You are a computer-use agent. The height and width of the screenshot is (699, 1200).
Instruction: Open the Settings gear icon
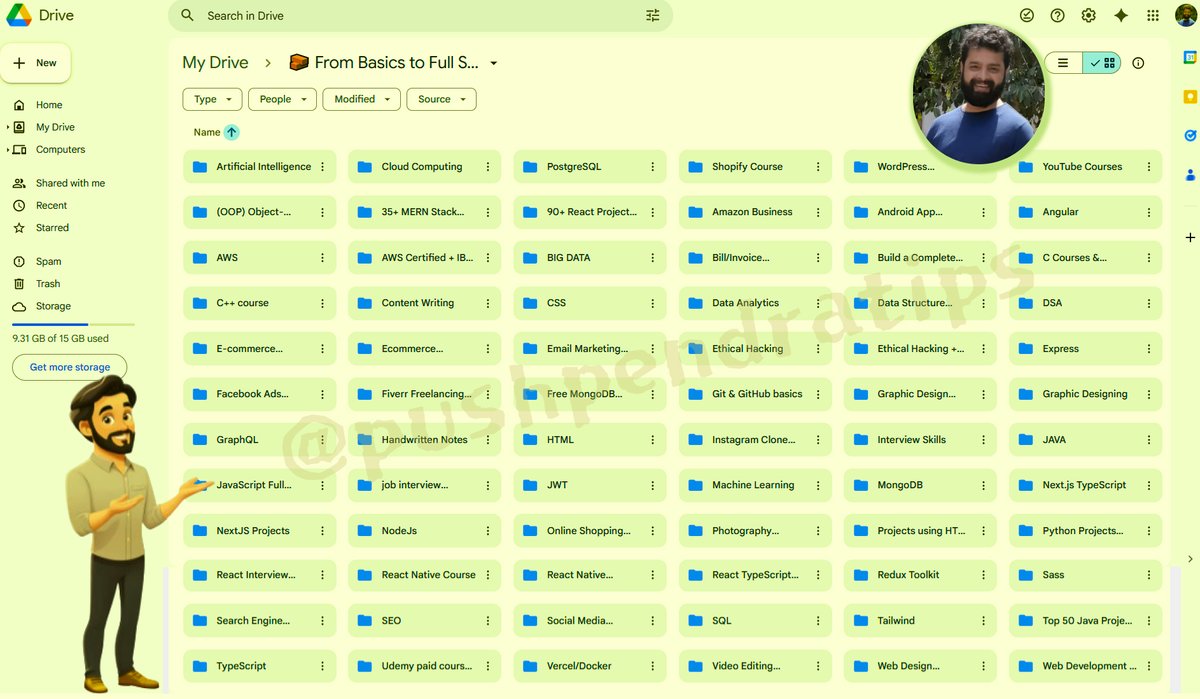[1089, 16]
